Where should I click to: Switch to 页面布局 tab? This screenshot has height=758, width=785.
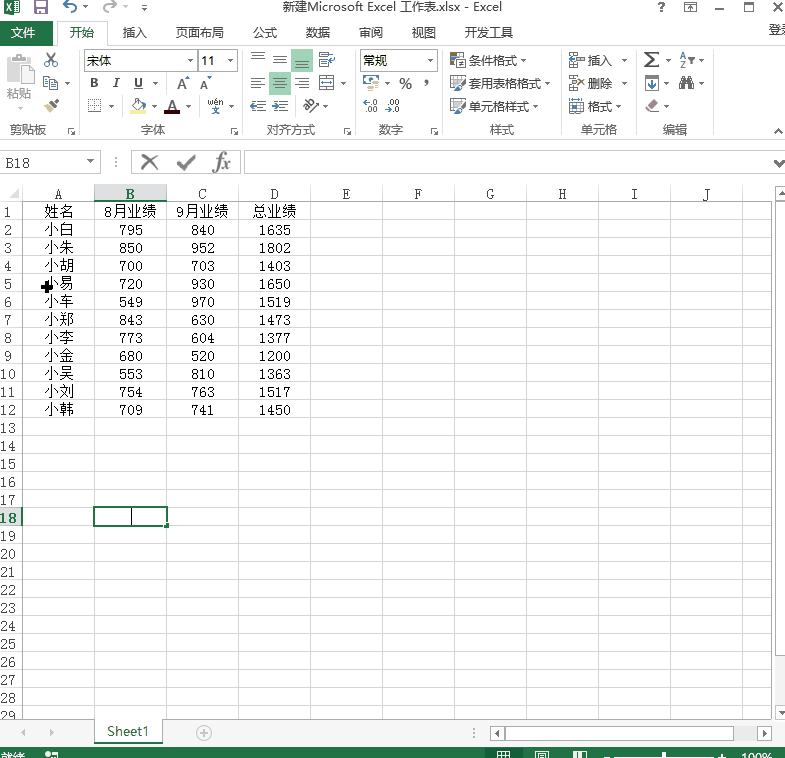(x=199, y=33)
